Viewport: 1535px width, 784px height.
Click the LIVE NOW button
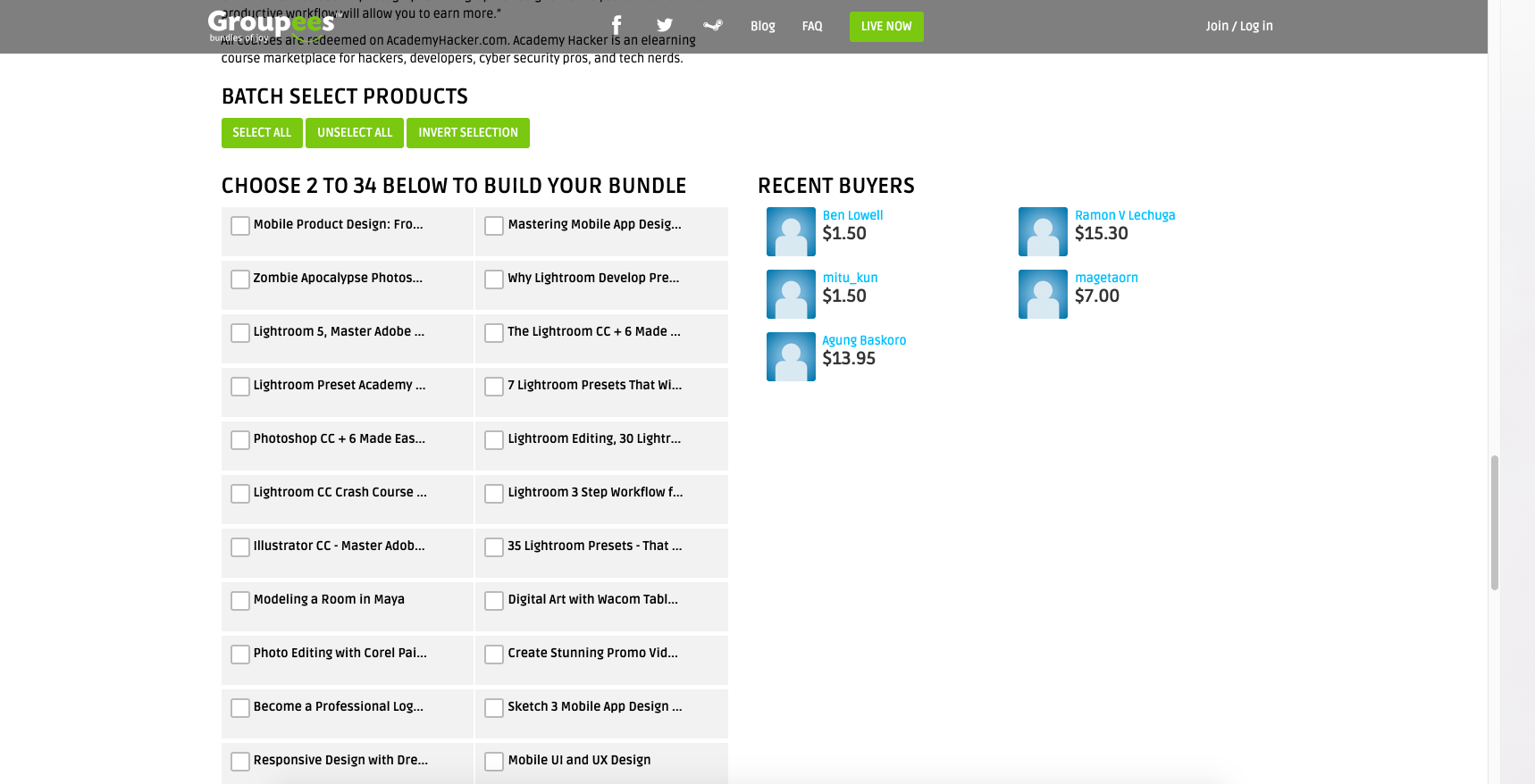click(886, 27)
